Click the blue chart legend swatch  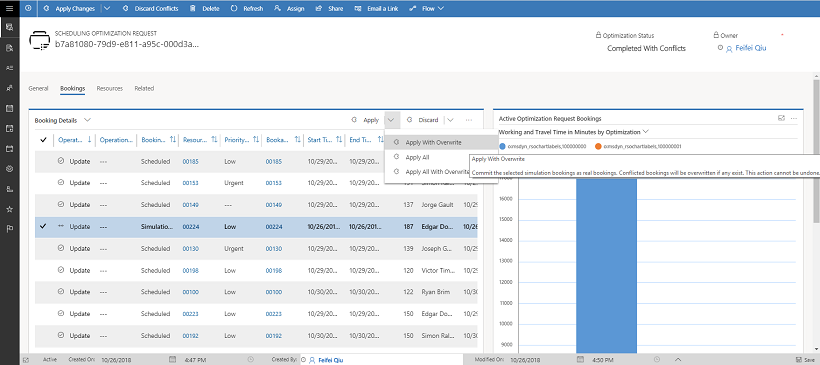(503, 146)
